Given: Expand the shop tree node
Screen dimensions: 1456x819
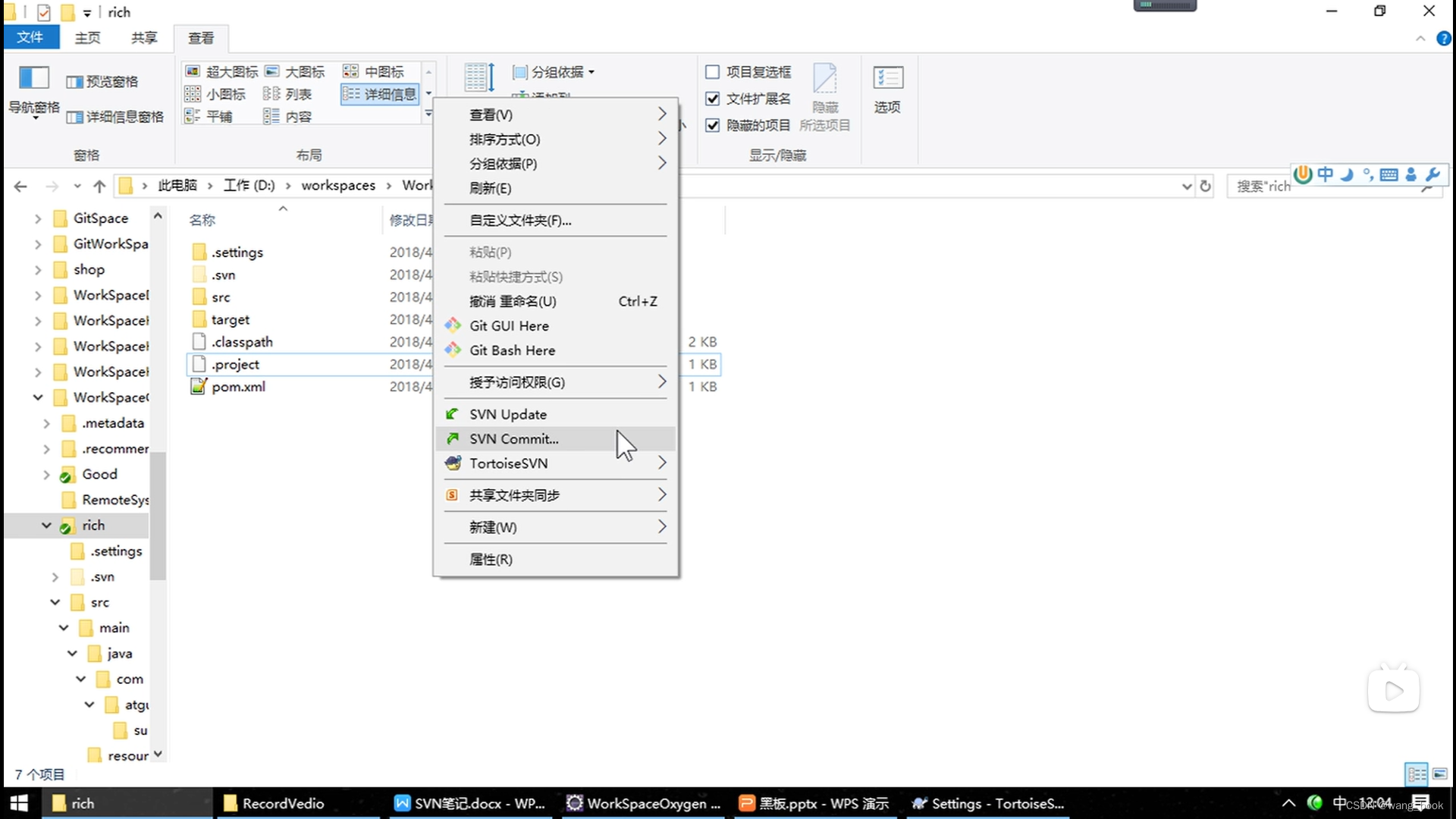Looking at the screenshot, I should [x=37, y=269].
